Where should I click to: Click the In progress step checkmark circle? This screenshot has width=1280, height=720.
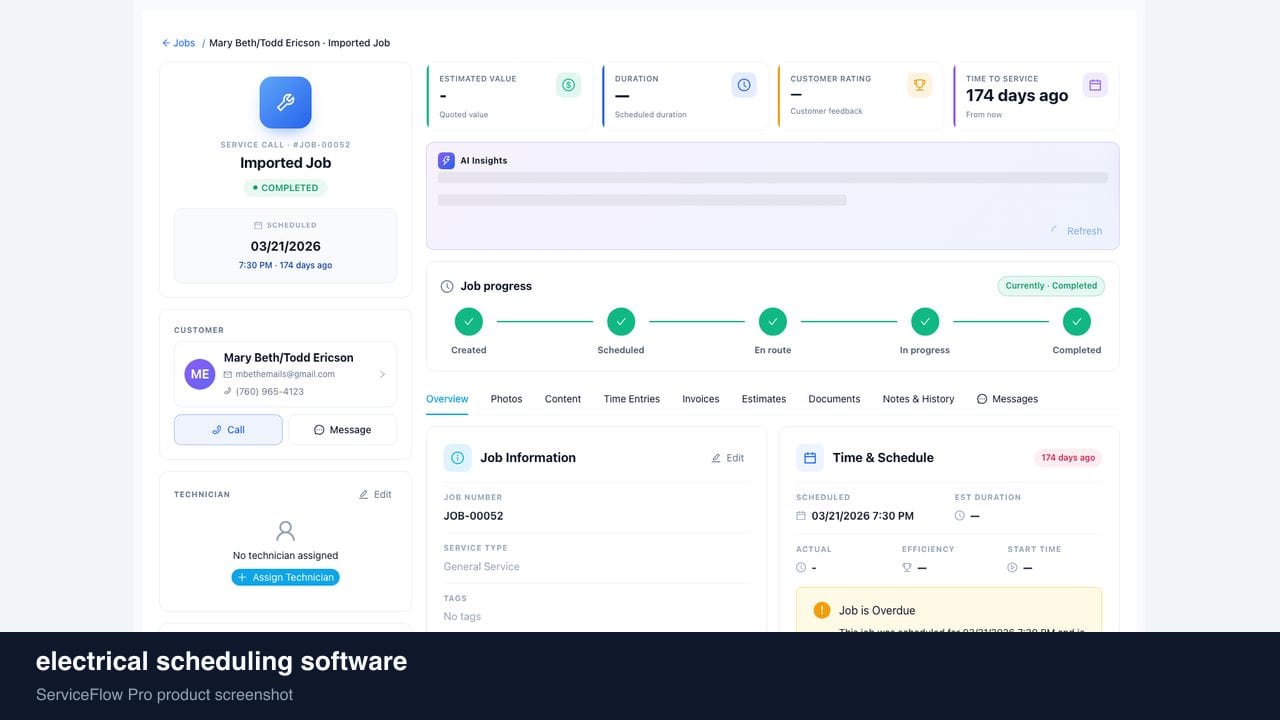click(x=925, y=322)
